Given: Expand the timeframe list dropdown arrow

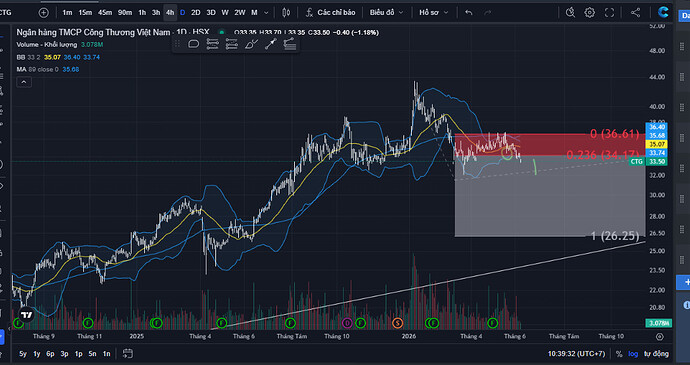Looking at the screenshot, I should coord(266,13).
